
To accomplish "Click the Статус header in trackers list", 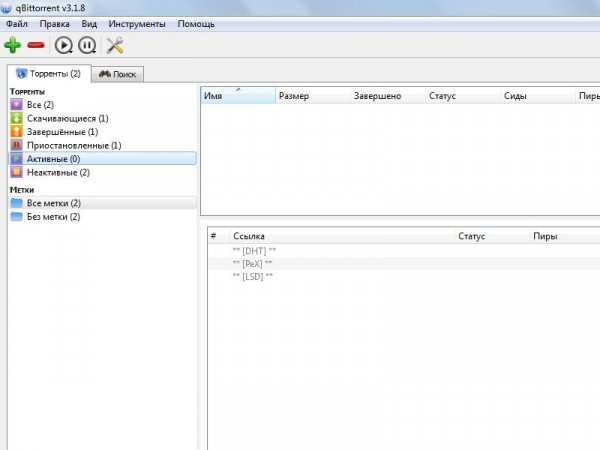I will point(492,236).
